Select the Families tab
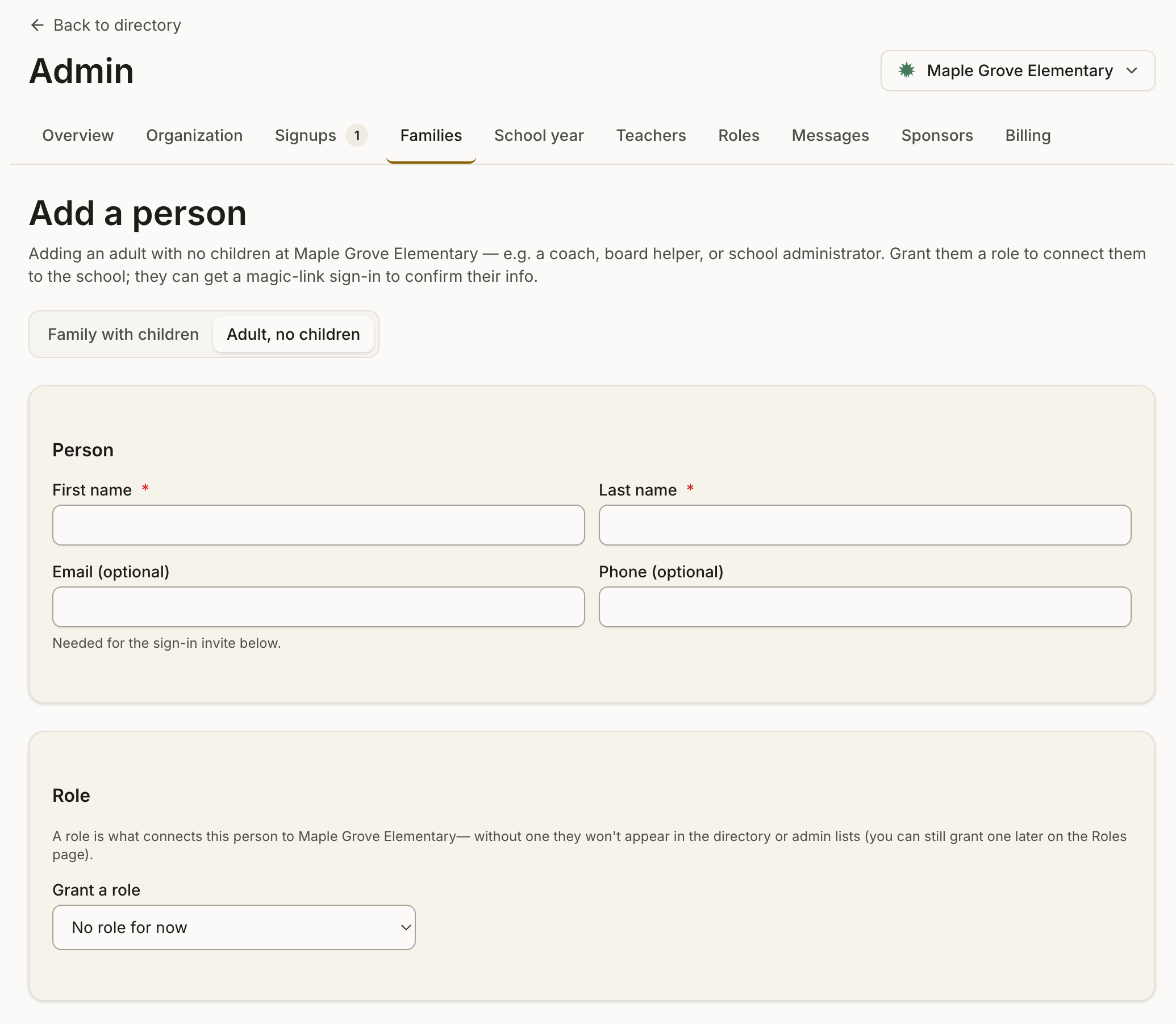The height and width of the screenshot is (1024, 1176). tap(431, 135)
